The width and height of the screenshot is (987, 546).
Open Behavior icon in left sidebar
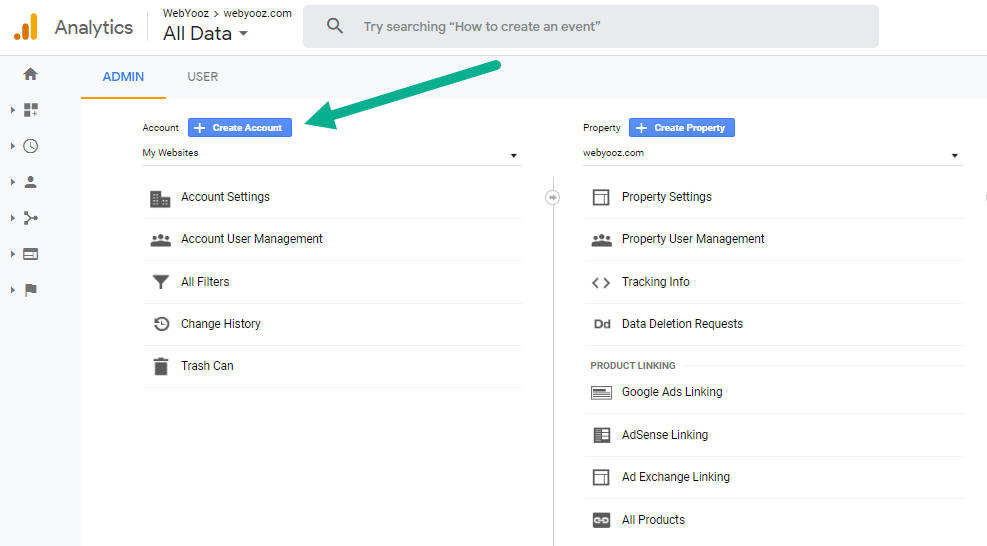(x=30, y=254)
